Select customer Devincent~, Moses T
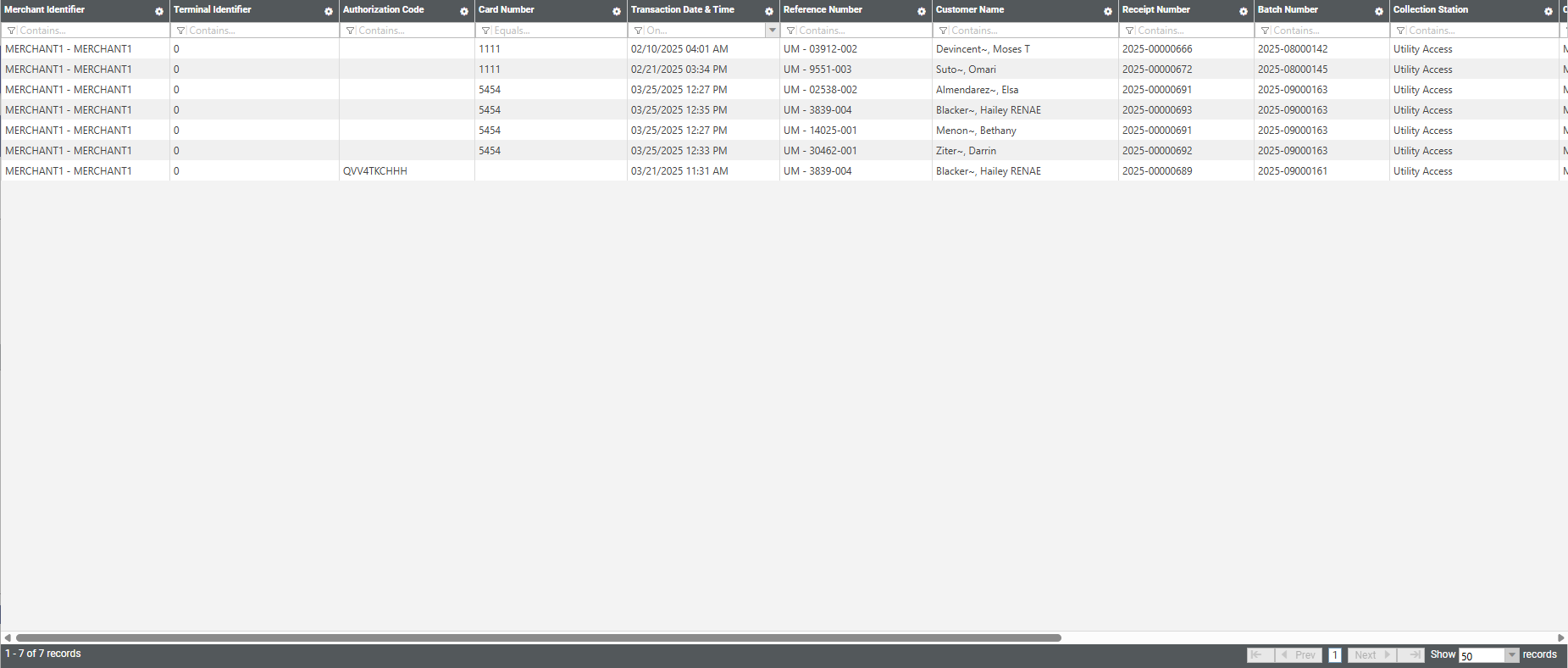The height and width of the screenshot is (668, 1568). (983, 49)
